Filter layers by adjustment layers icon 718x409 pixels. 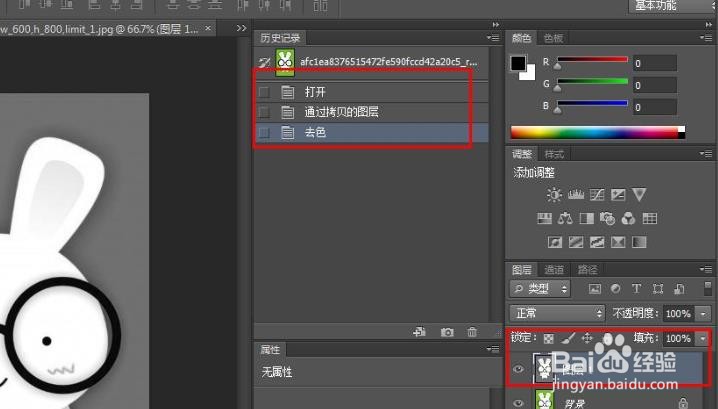615,289
